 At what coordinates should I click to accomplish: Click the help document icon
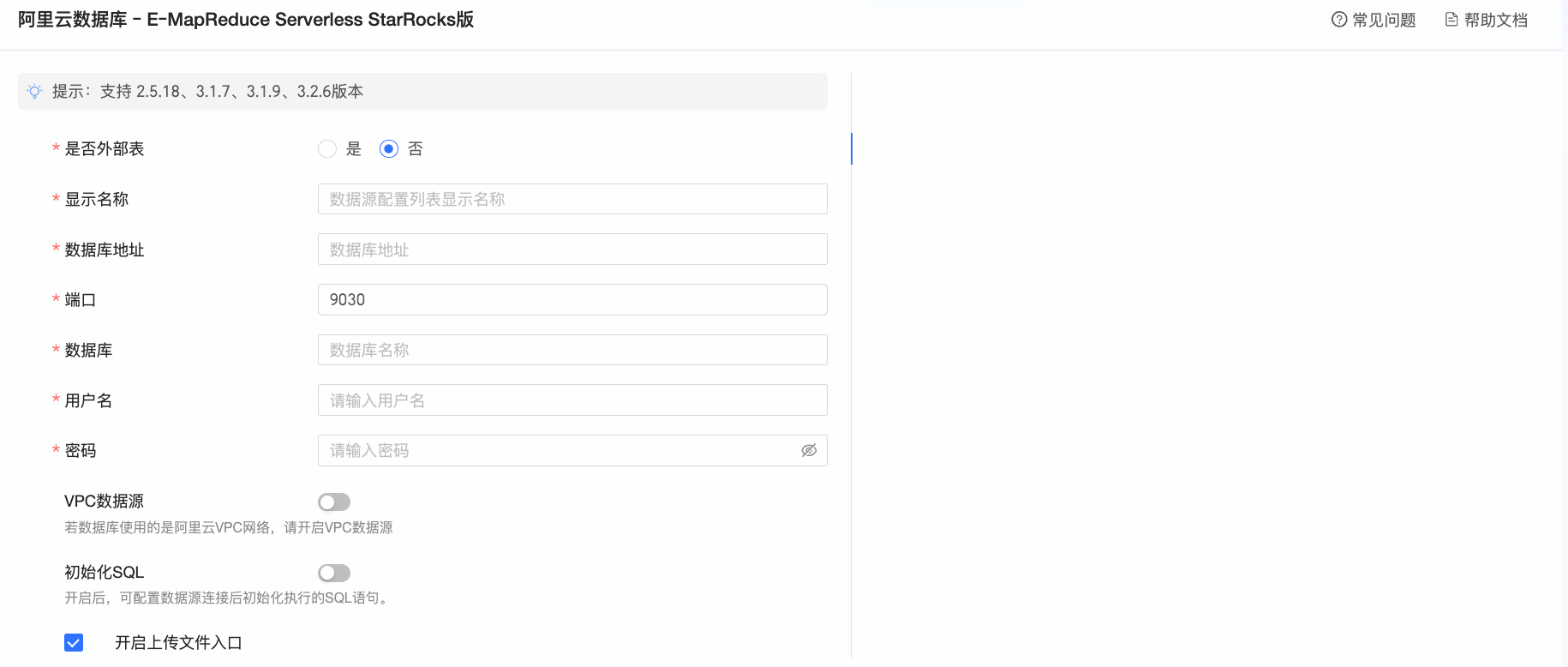point(1451,20)
